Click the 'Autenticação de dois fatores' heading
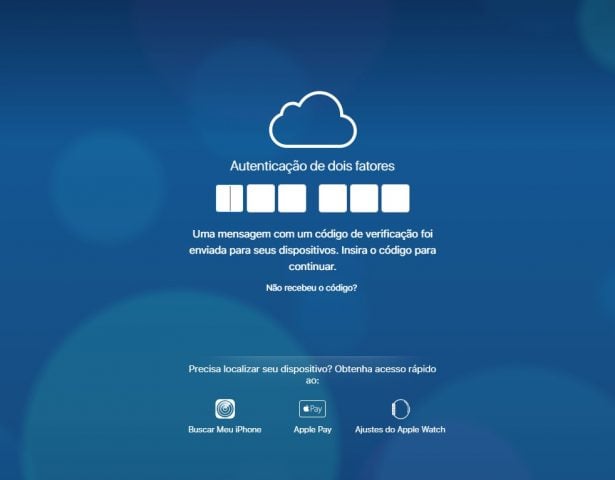 (x=312, y=166)
